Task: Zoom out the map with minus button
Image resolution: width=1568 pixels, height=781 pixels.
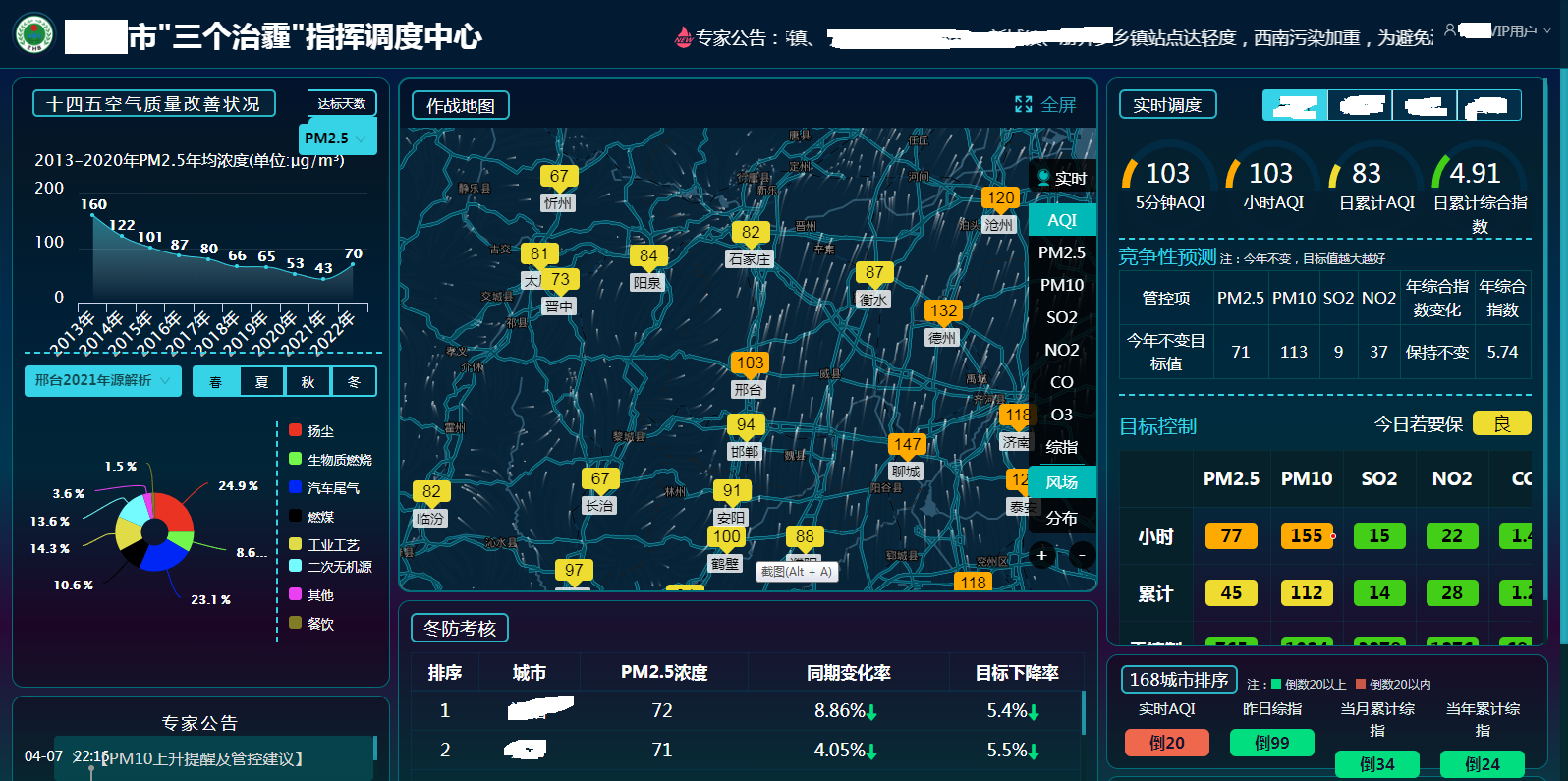Action: coord(1082,555)
